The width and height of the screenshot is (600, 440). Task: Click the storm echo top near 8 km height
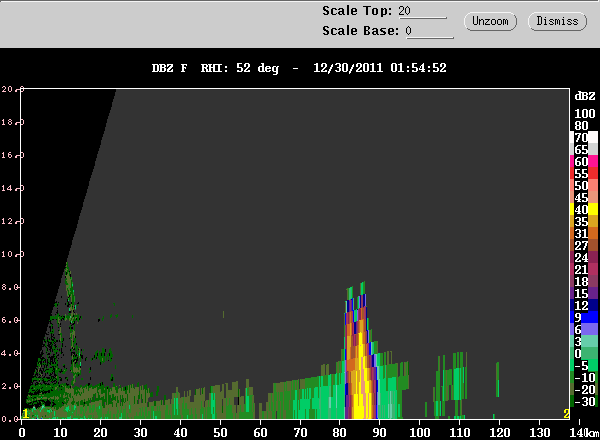click(x=359, y=289)
